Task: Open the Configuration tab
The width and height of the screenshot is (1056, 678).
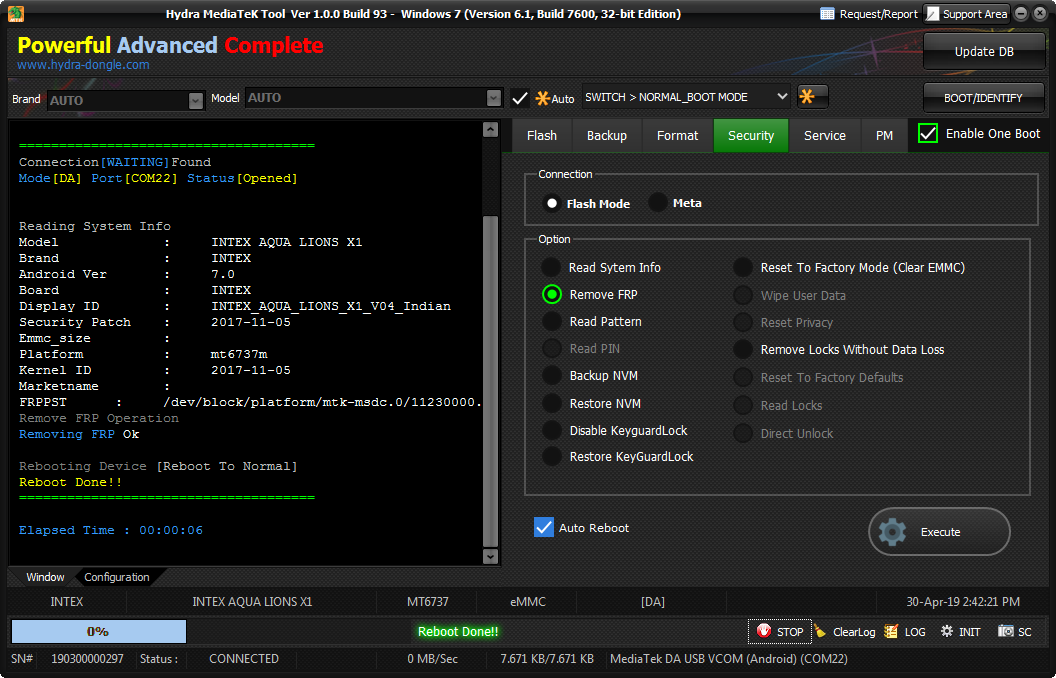Action: tap(117, 577)
